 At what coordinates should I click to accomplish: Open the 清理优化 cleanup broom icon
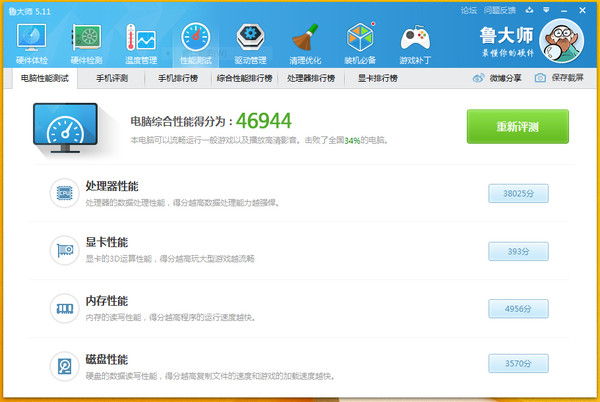305,37
